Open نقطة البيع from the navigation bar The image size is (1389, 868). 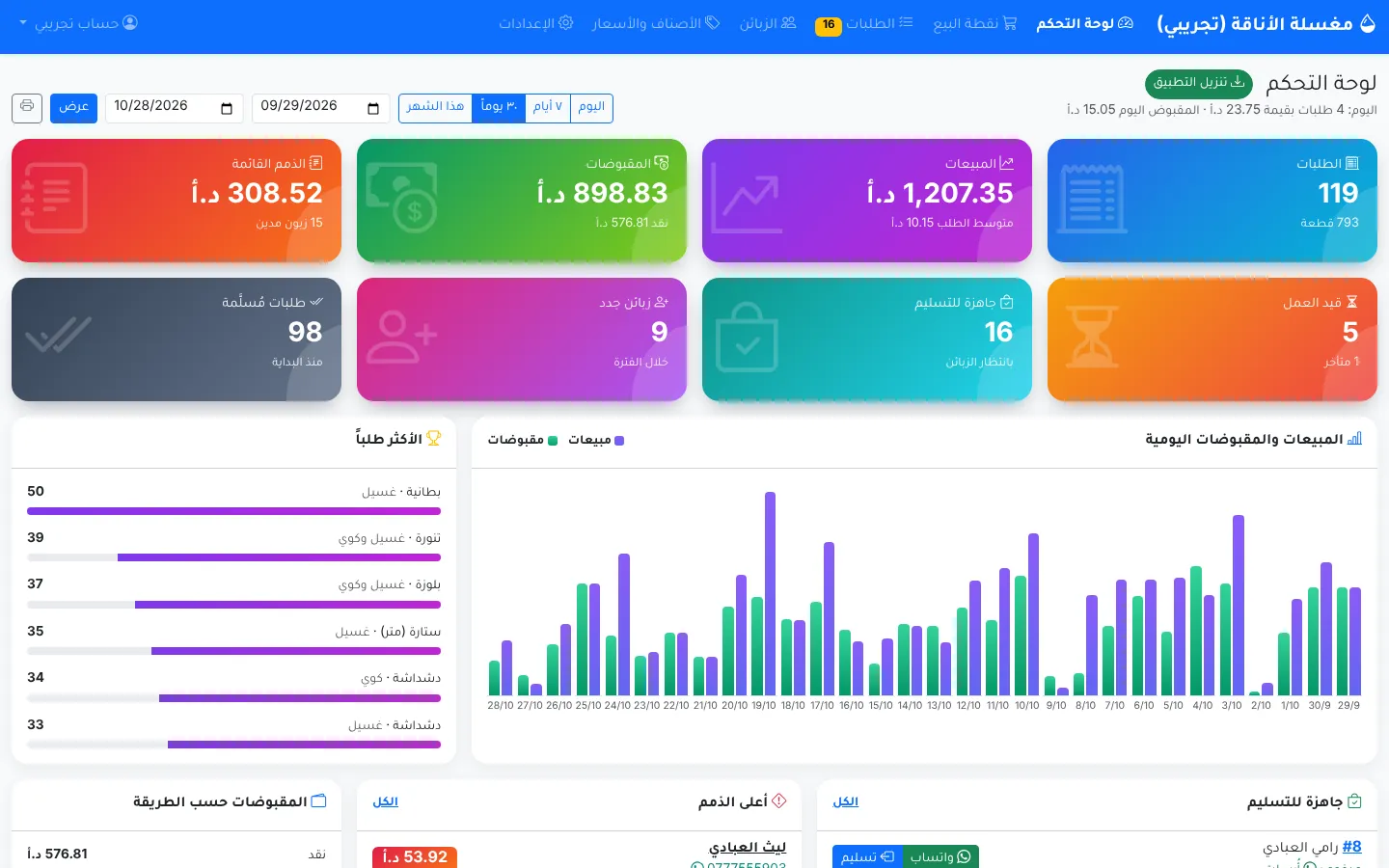[975, 24]
